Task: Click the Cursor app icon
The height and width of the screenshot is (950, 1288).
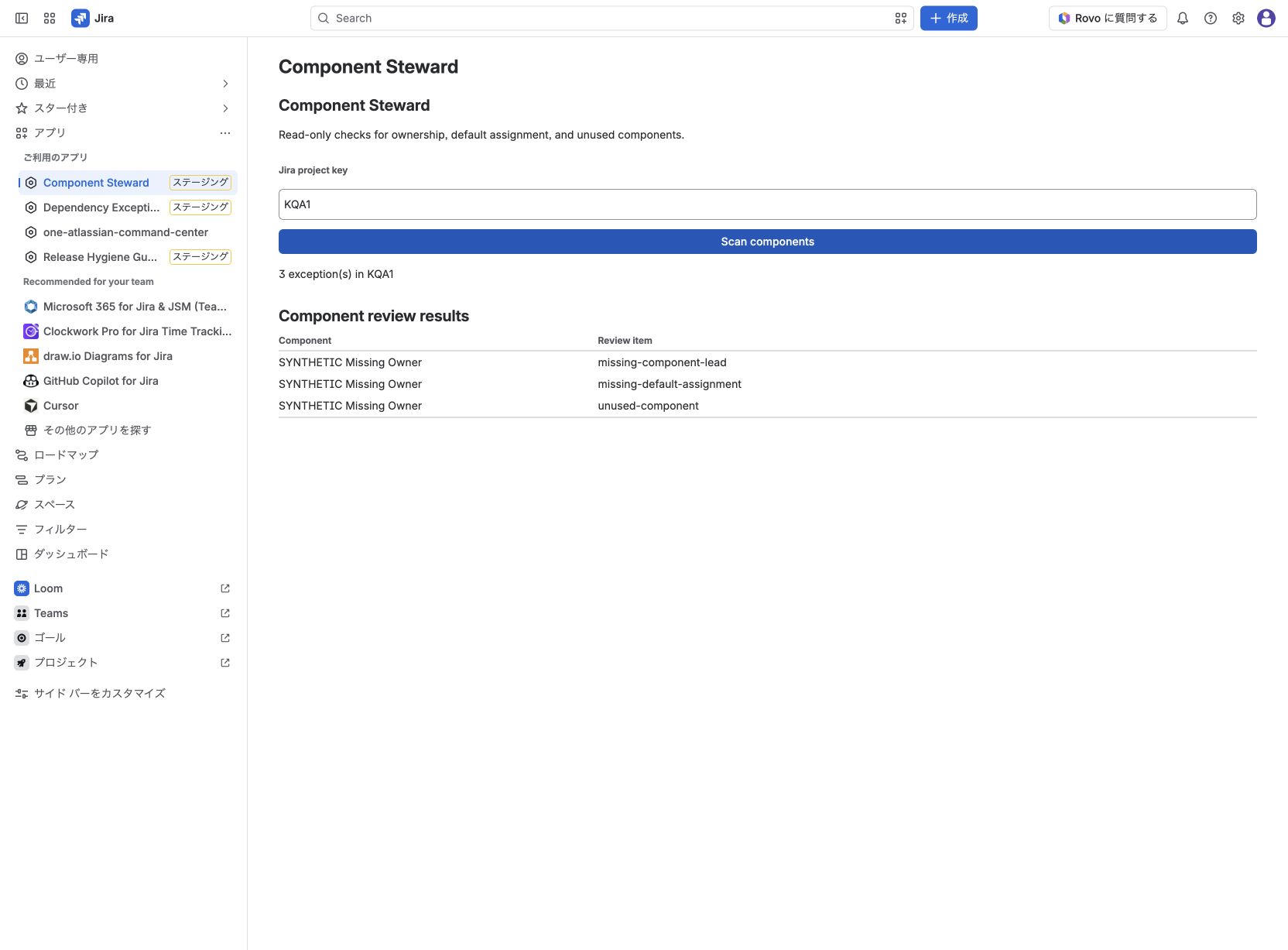Action: click(x=31, y=406)
